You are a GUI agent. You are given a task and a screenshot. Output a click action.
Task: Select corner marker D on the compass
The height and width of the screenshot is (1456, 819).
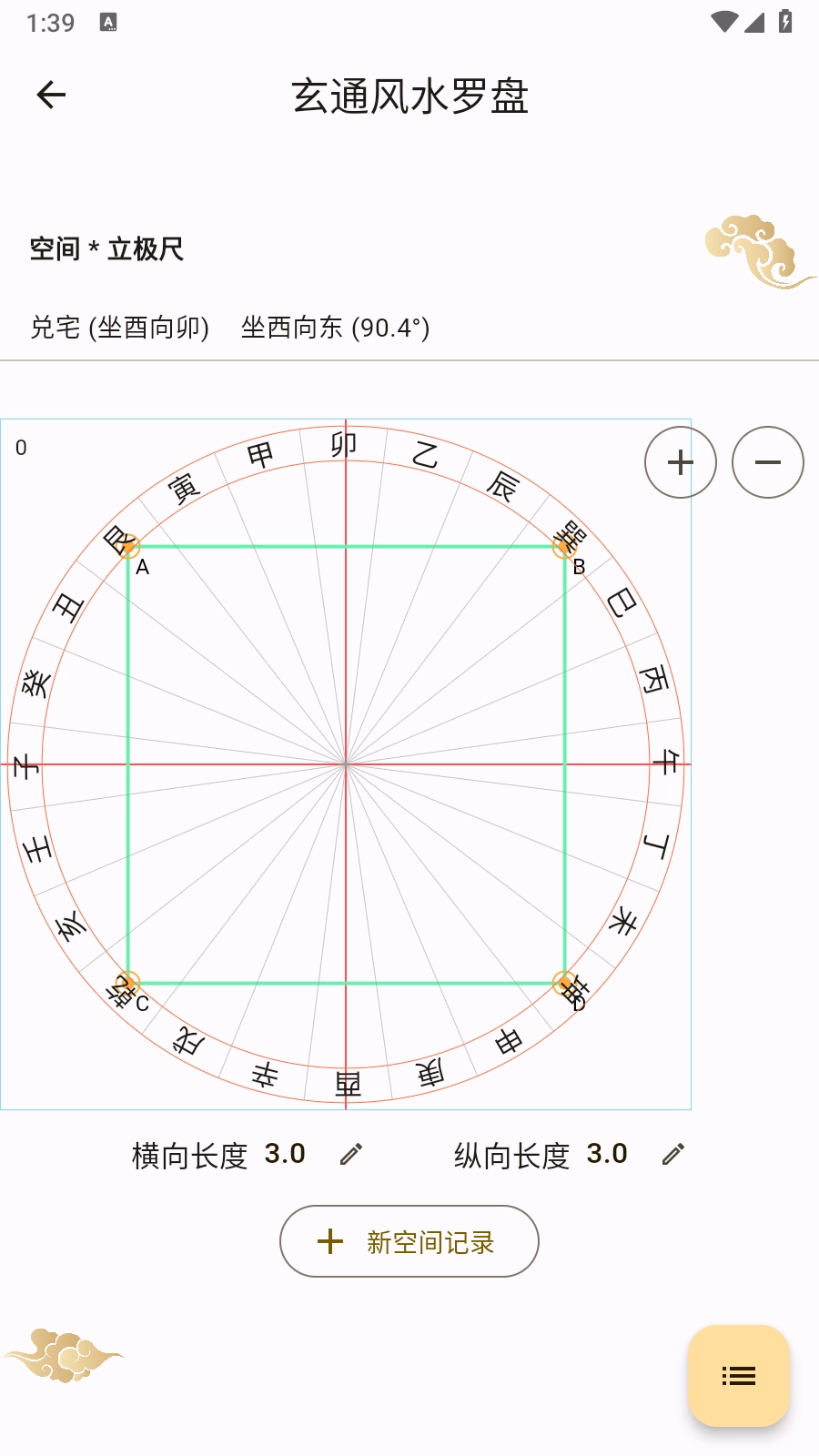click(564, 983)
